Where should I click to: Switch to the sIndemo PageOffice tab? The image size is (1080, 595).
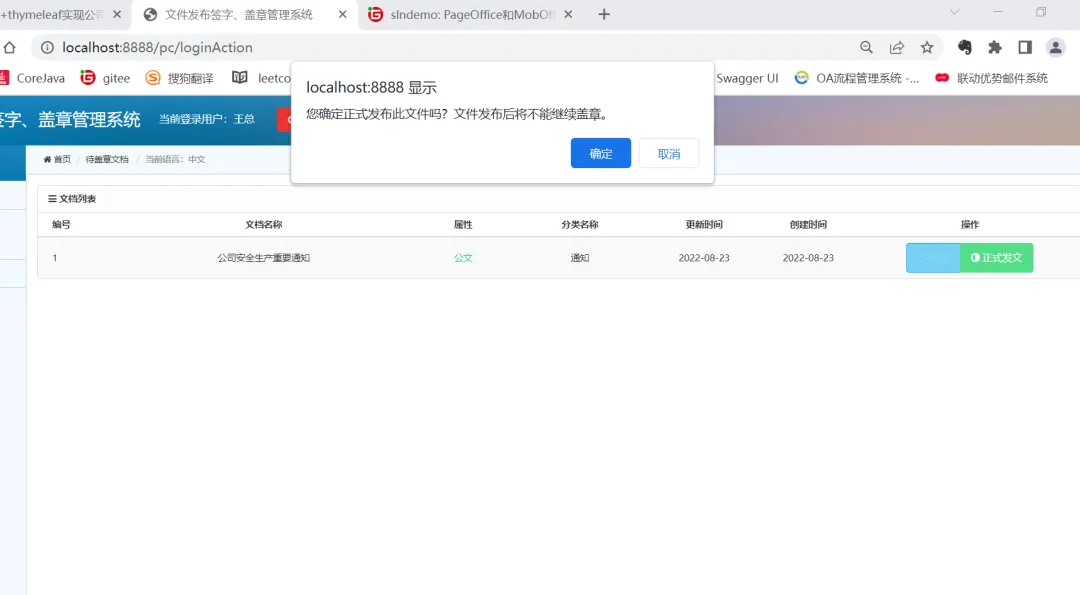tap(465, 15)
